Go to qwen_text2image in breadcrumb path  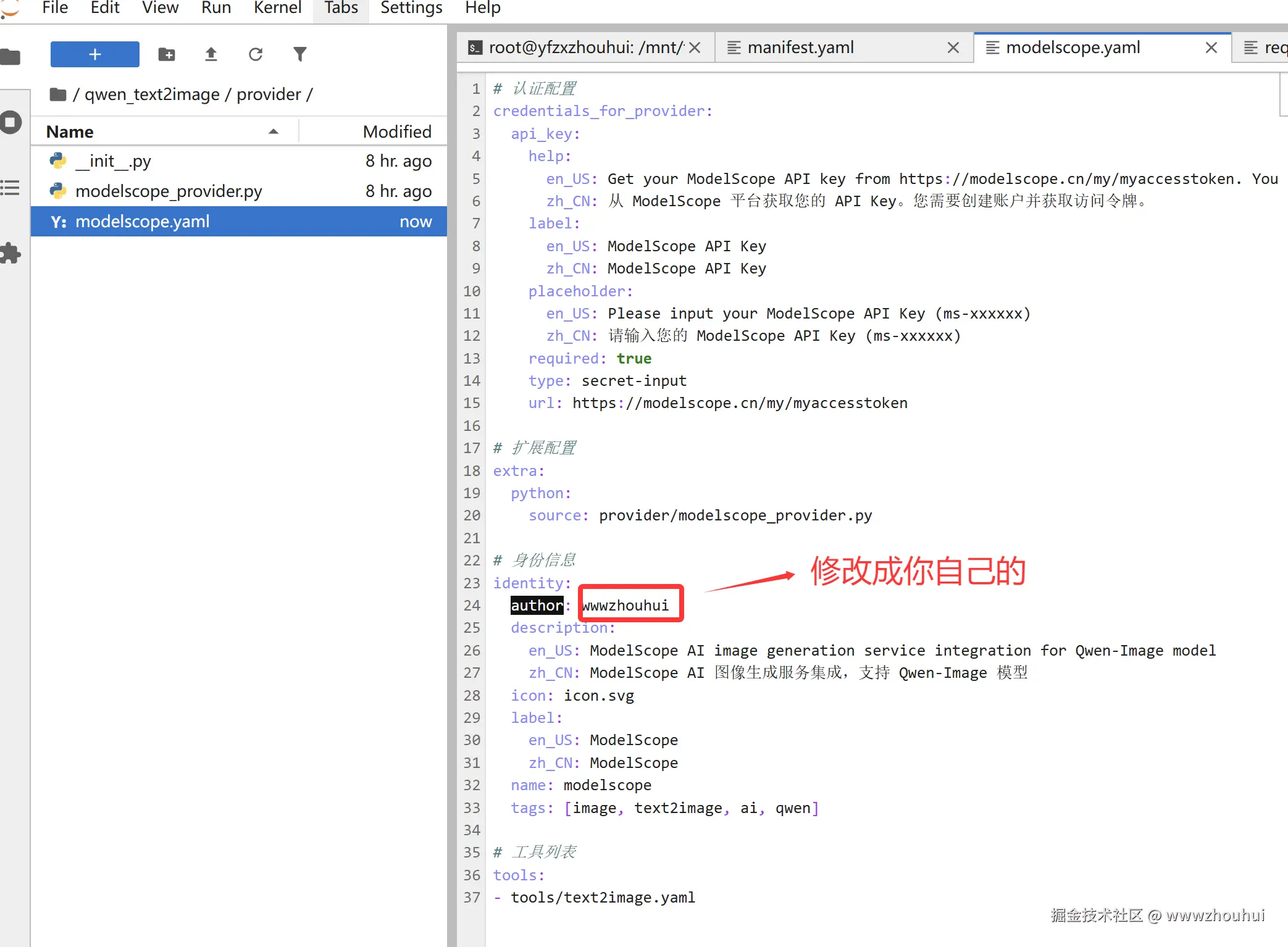click(152, 94)
